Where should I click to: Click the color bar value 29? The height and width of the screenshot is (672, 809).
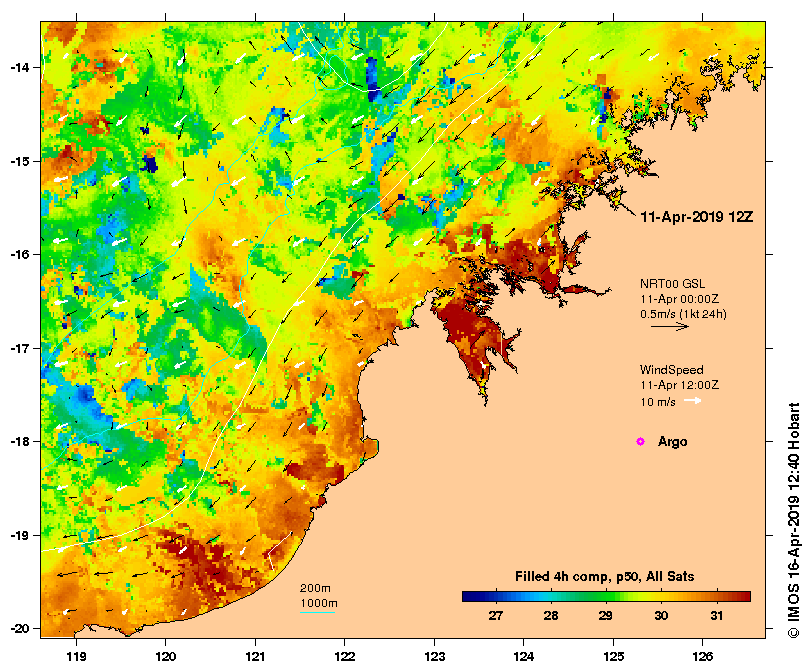[x=605, y=615]
